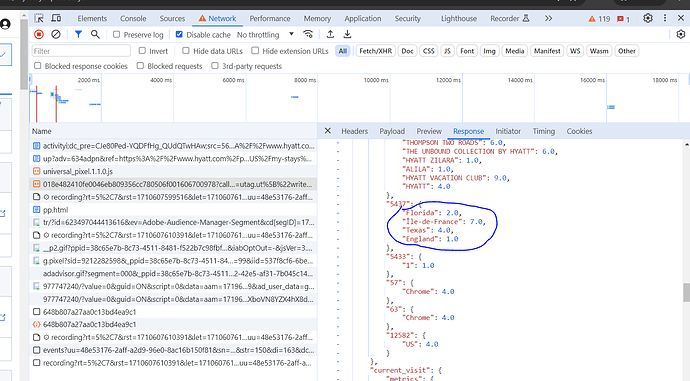Filter requests by Font
The width and height of the screenshot is (690, 381).
(x=467, y=51)
